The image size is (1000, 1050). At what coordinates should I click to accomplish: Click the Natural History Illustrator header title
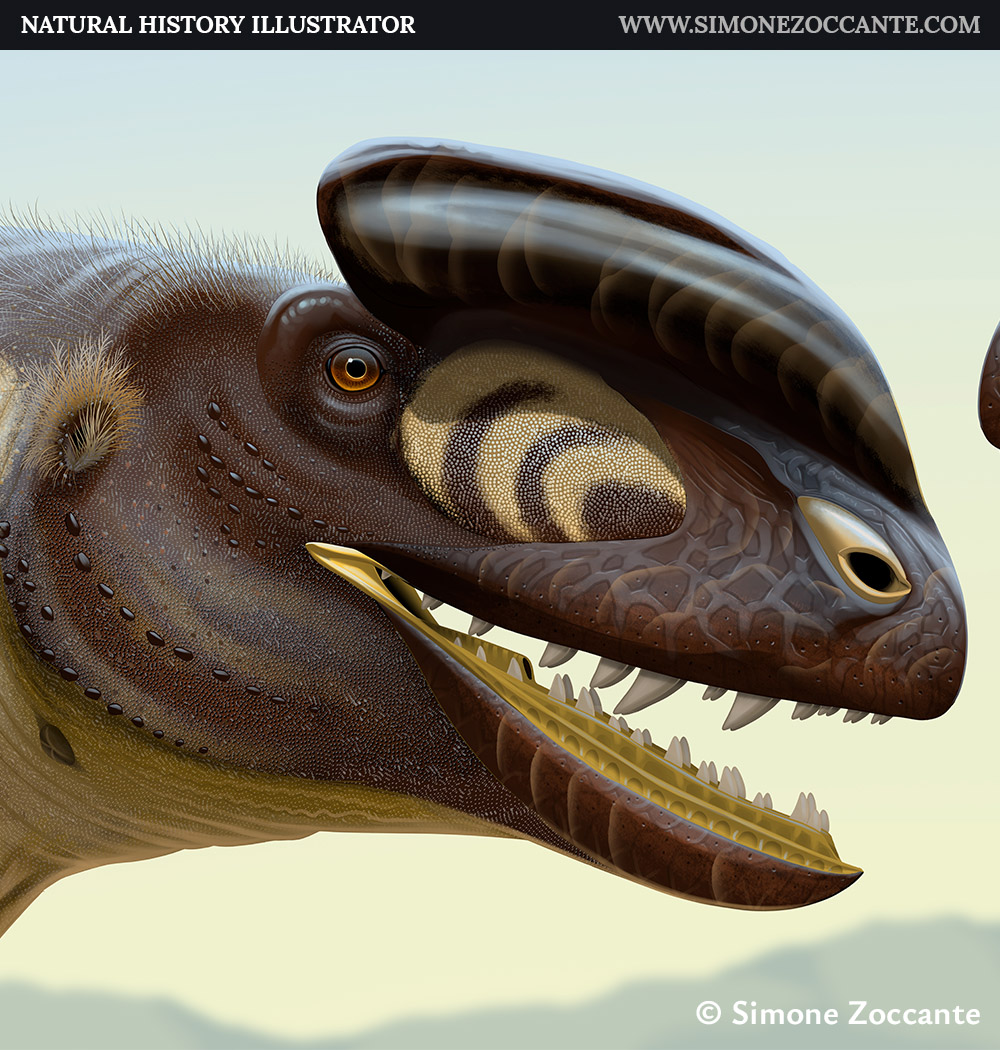[x=217, y=25]
